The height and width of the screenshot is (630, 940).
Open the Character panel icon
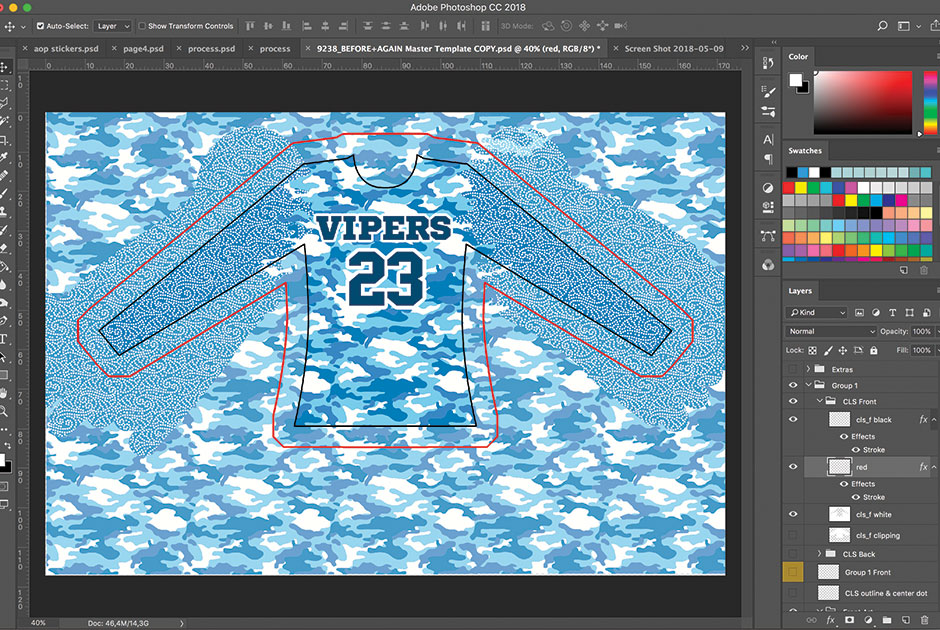click(x=768, y=140)
